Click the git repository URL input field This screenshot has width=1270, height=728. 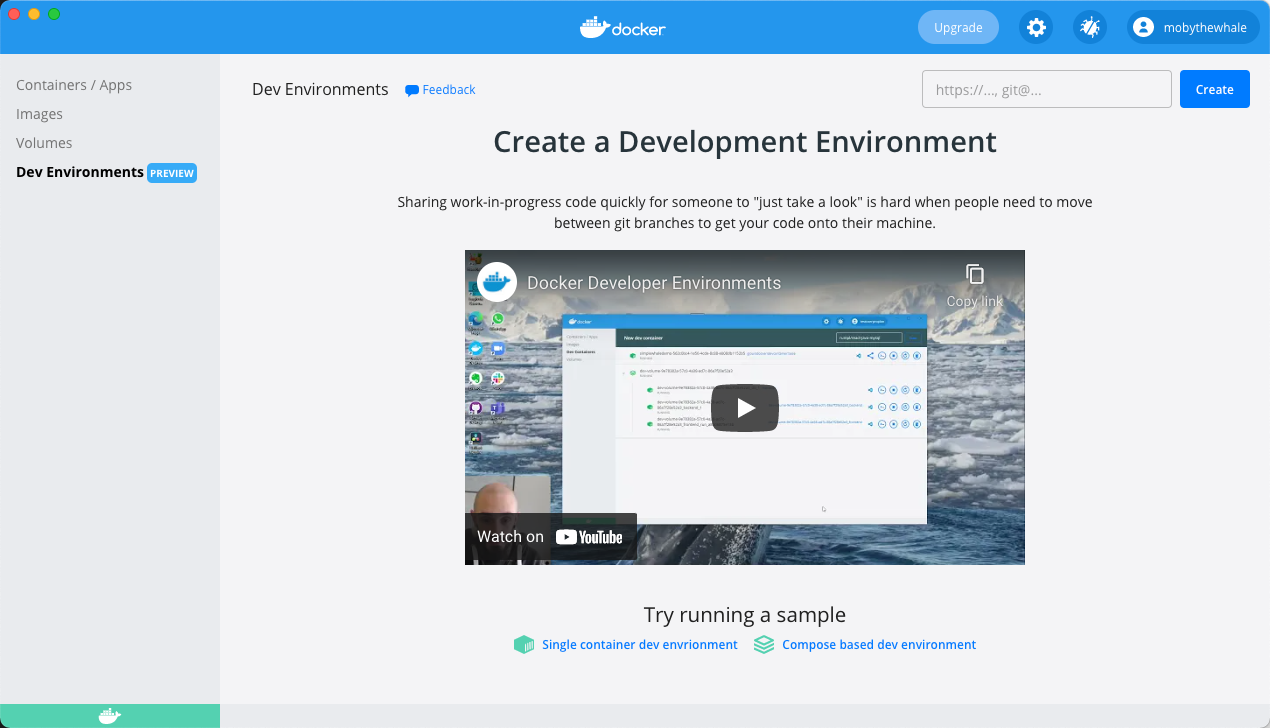point(1046,89)
